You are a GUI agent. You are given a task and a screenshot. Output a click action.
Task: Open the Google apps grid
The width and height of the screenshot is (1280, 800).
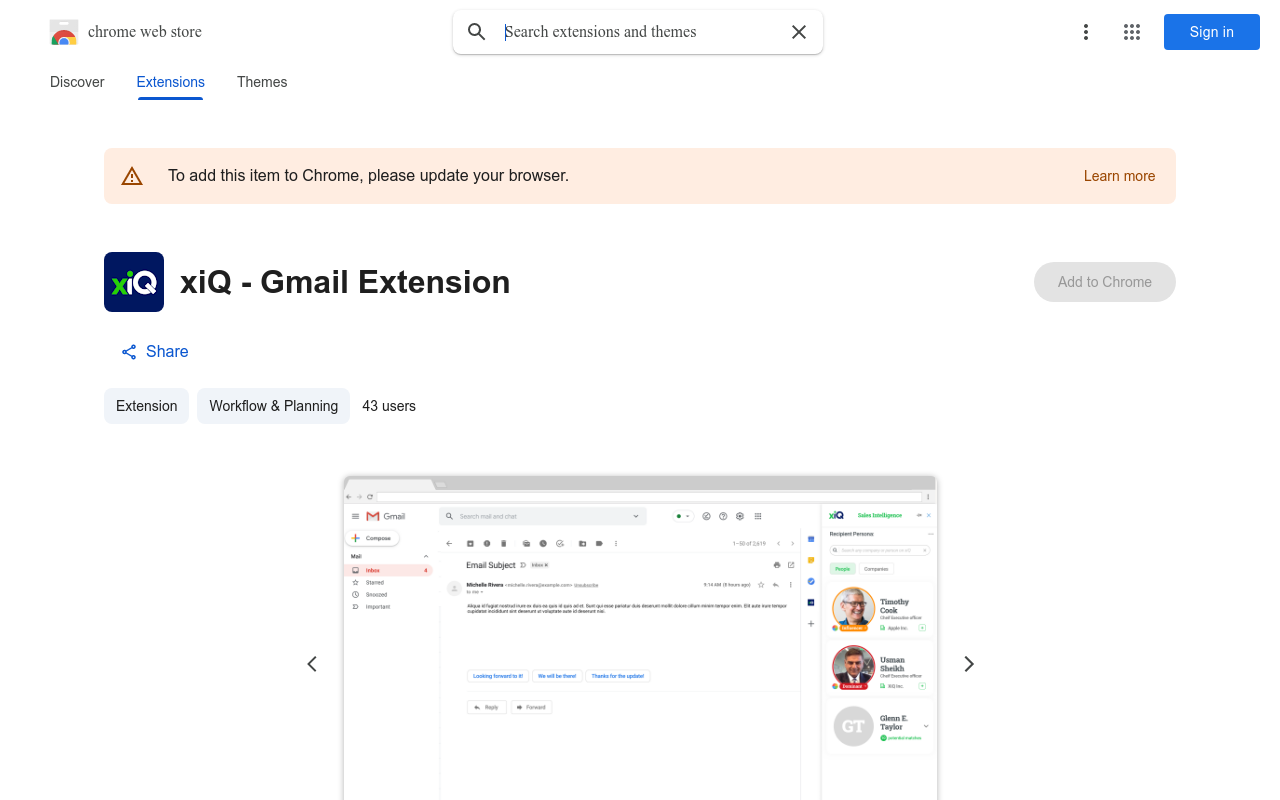[1132, 32]
